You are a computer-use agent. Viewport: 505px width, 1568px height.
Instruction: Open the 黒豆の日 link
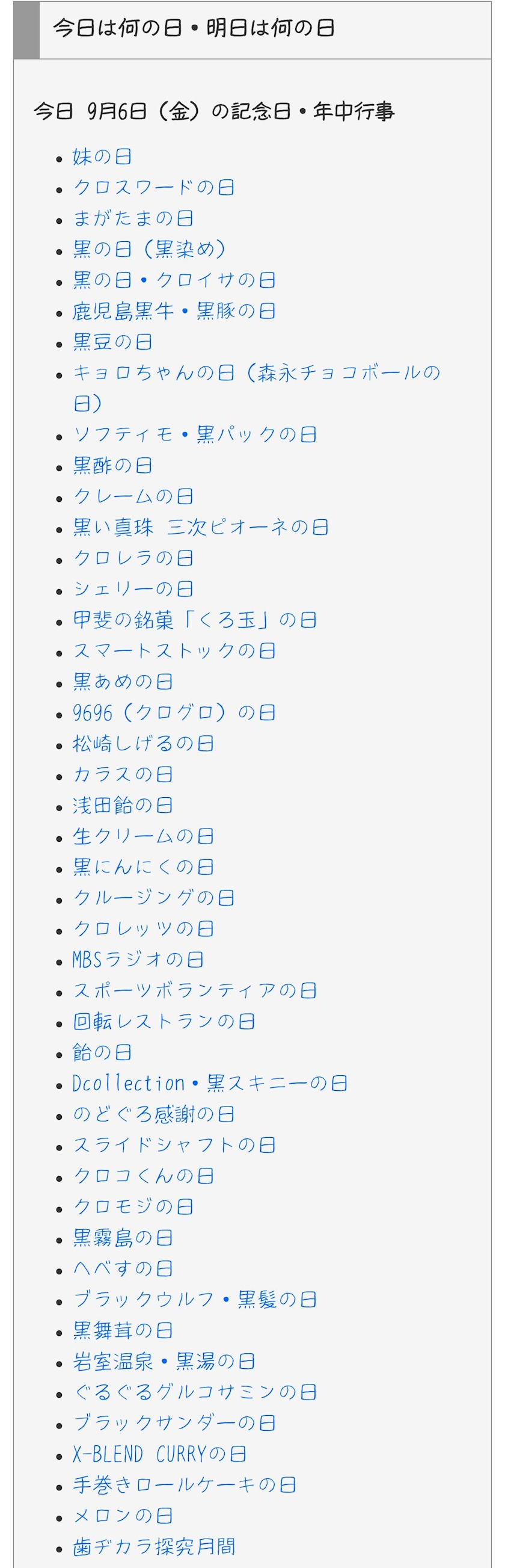(x=112, y=342)
